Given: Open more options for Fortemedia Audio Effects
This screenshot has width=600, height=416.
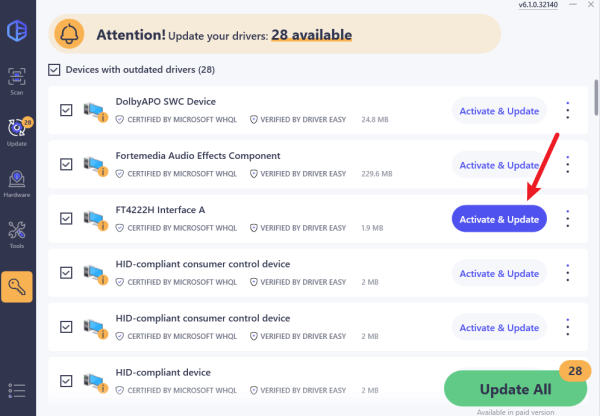Looking at the screenshot, I should pyautogui.click(x=568, y=164).
